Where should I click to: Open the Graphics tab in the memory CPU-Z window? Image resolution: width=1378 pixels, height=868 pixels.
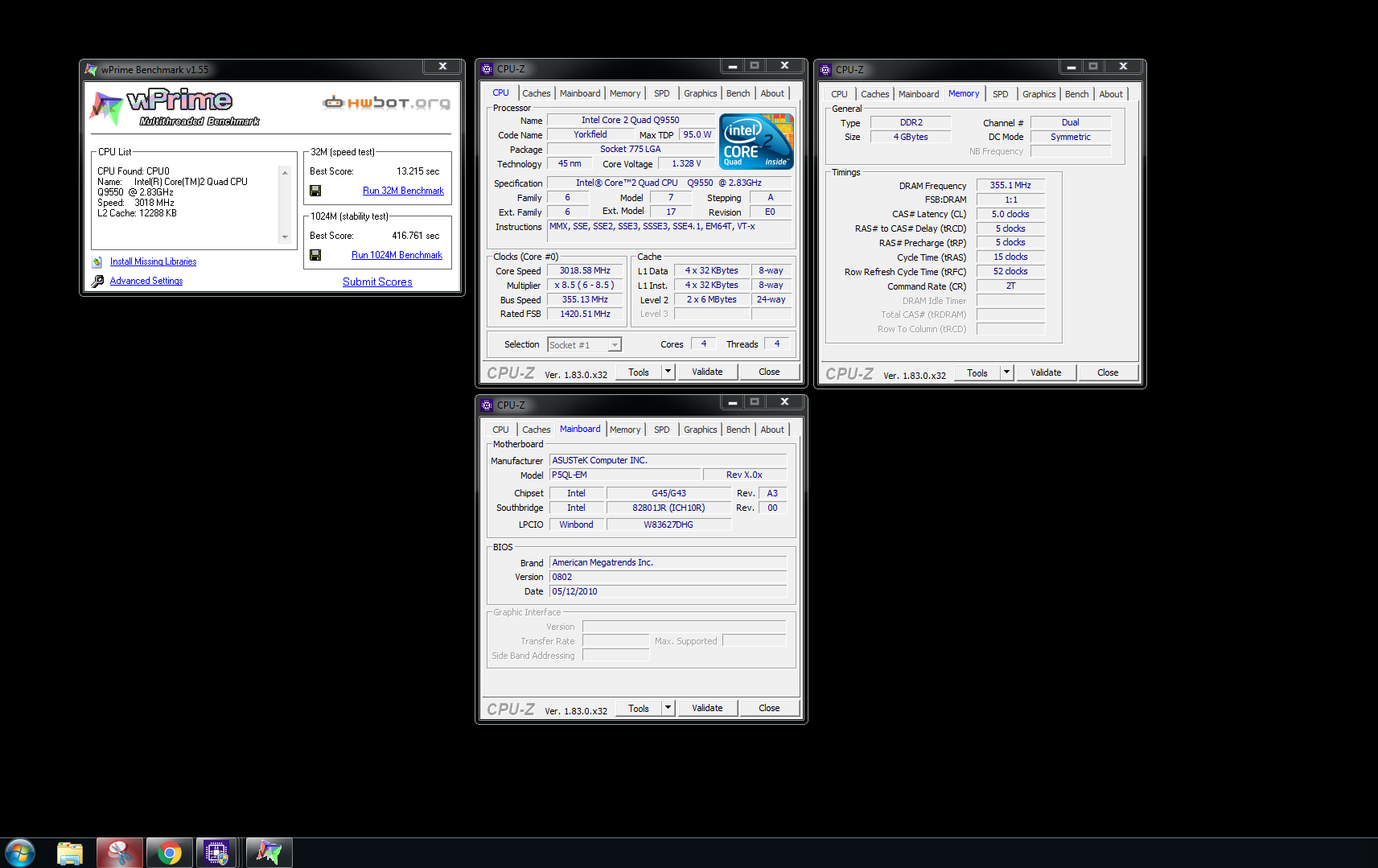tap(1039, 94)
